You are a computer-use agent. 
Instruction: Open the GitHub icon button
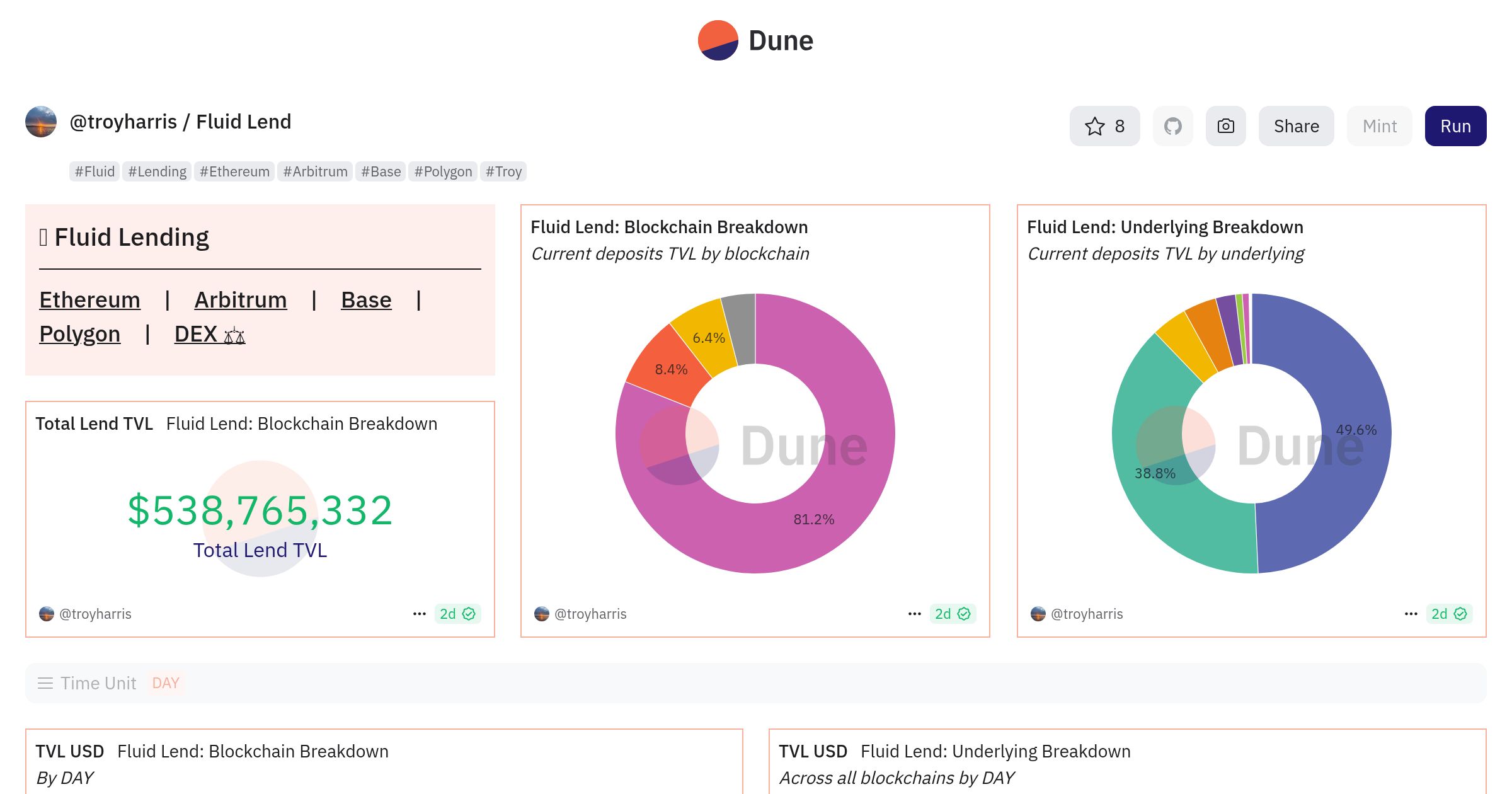coord(1172,126)
